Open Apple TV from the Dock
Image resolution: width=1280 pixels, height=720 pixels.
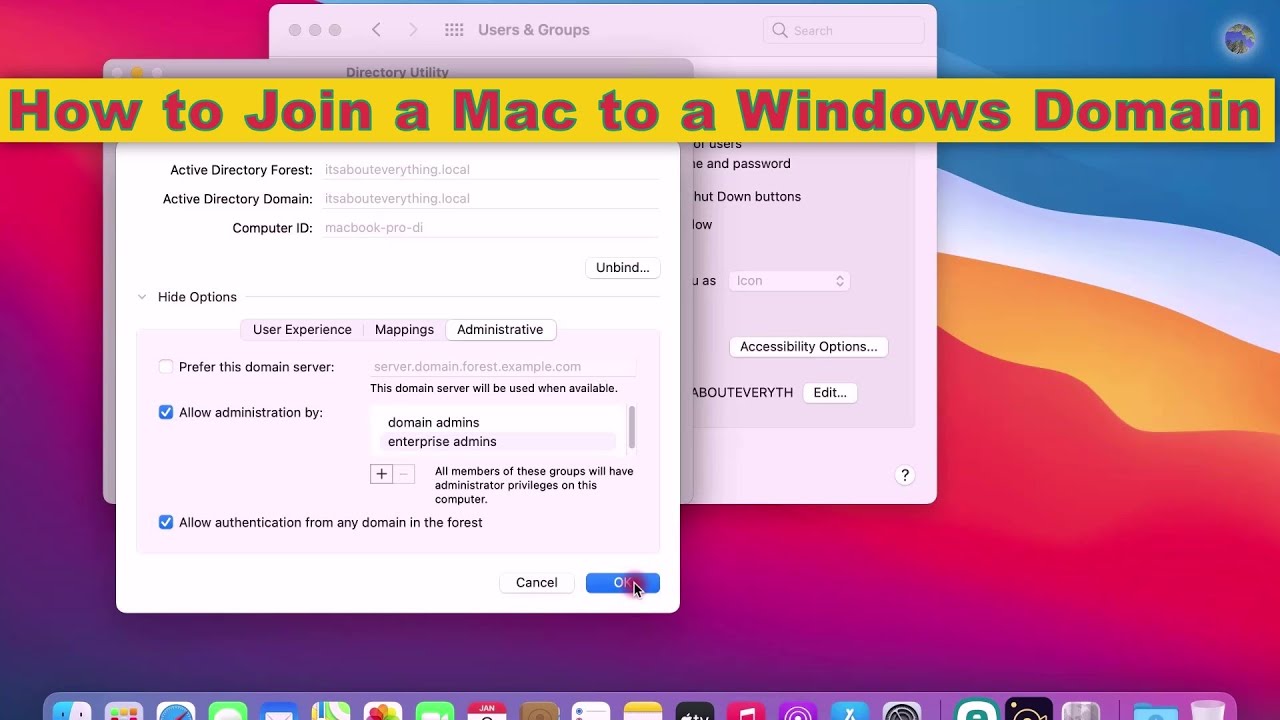(695, 712)
